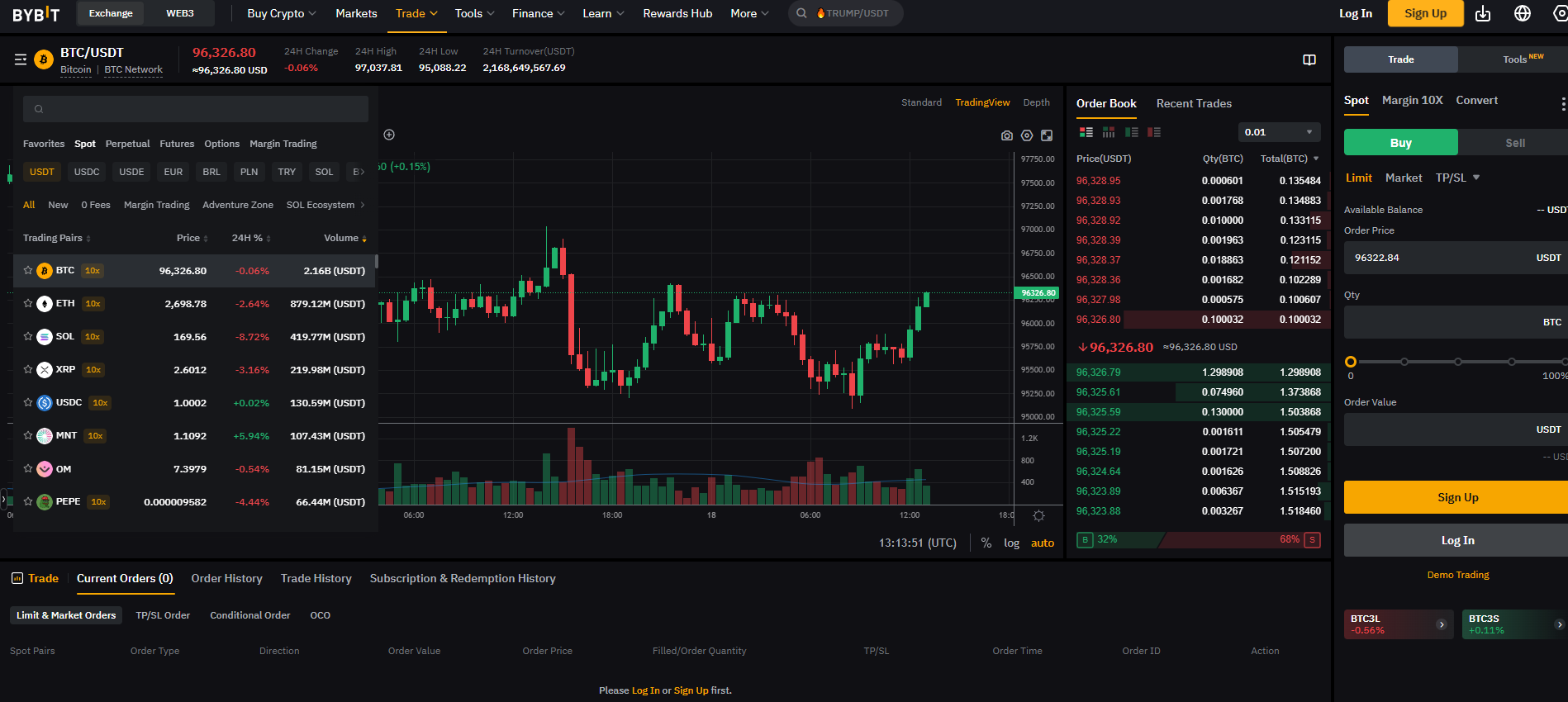
Task: Open the language globe icon
Action: [1523, 13]
